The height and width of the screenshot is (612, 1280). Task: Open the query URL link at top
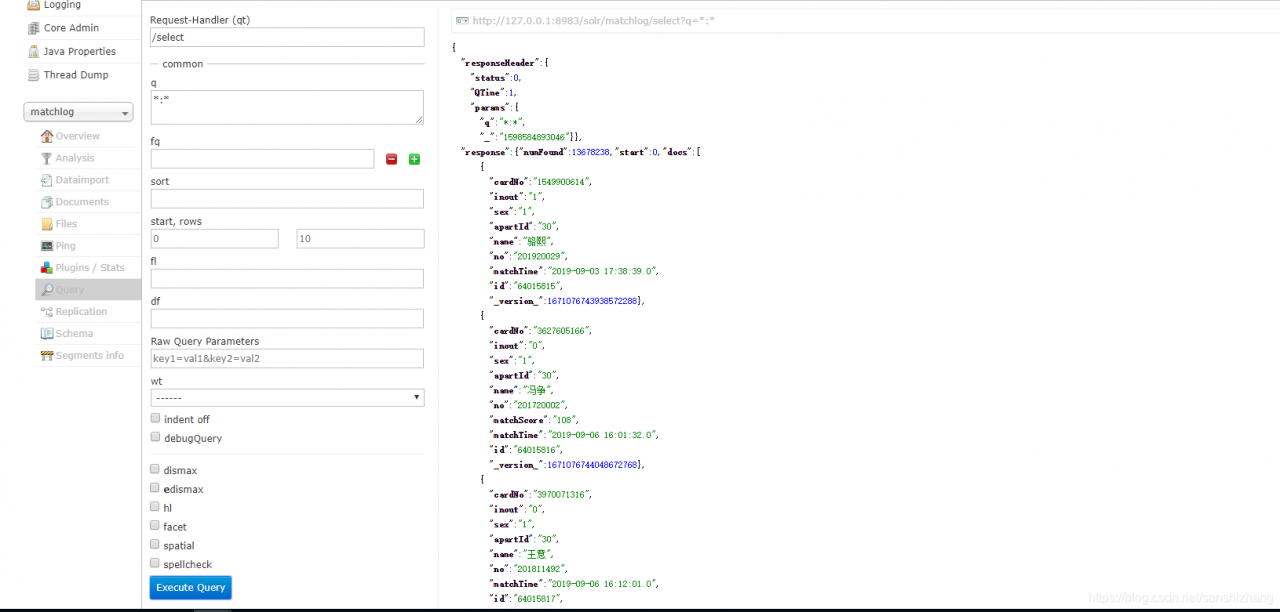[593, 20]
